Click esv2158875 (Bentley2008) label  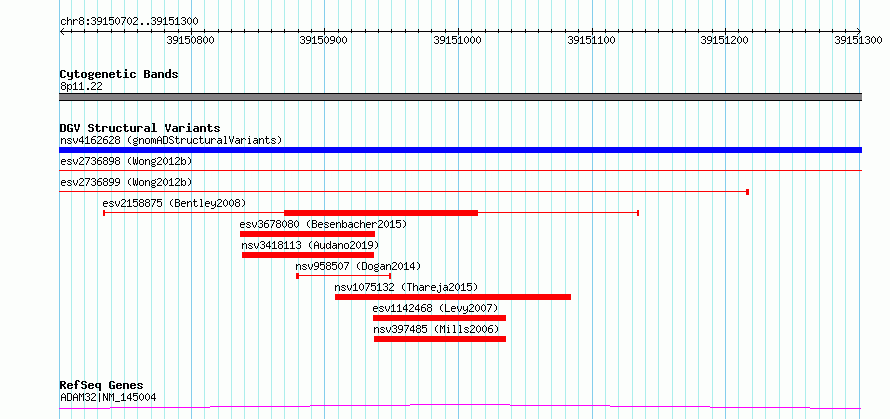click(x=174, y=203)
